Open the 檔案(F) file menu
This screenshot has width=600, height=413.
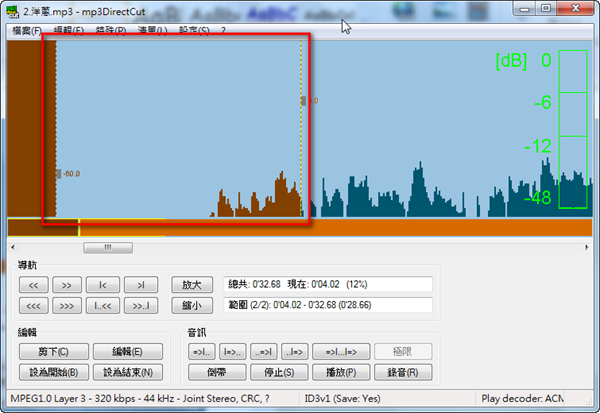coord(26,30)
